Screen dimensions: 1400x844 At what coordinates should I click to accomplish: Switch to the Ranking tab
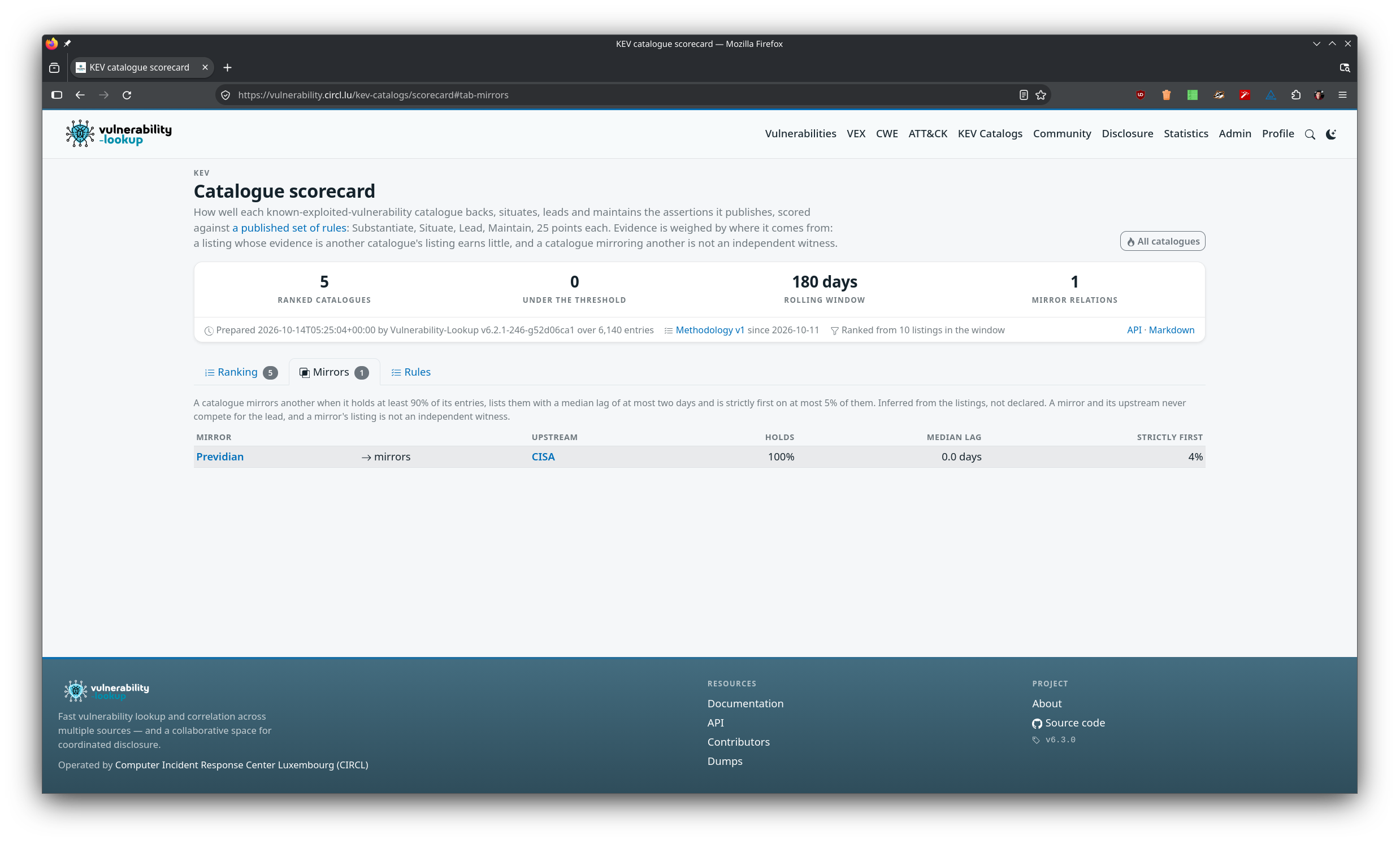point(241,372)
